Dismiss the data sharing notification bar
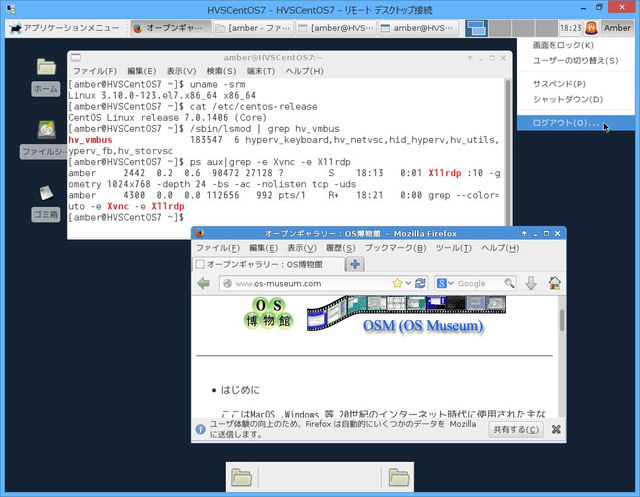 [556, 429]
